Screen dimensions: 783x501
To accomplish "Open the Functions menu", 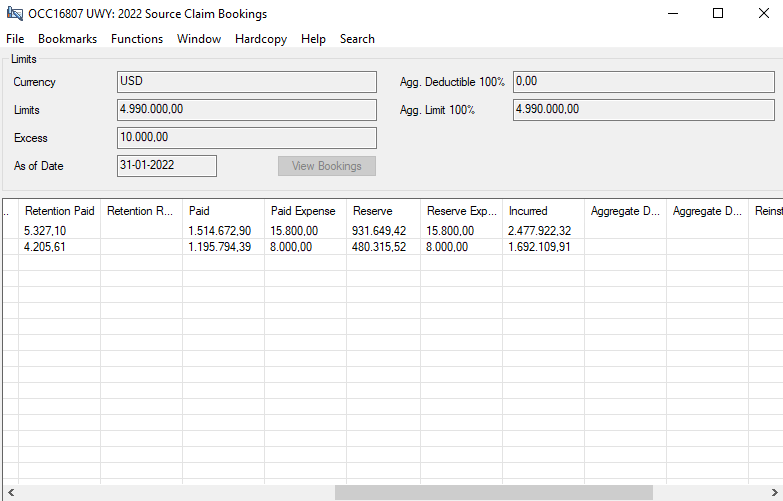I will (137, 39).
